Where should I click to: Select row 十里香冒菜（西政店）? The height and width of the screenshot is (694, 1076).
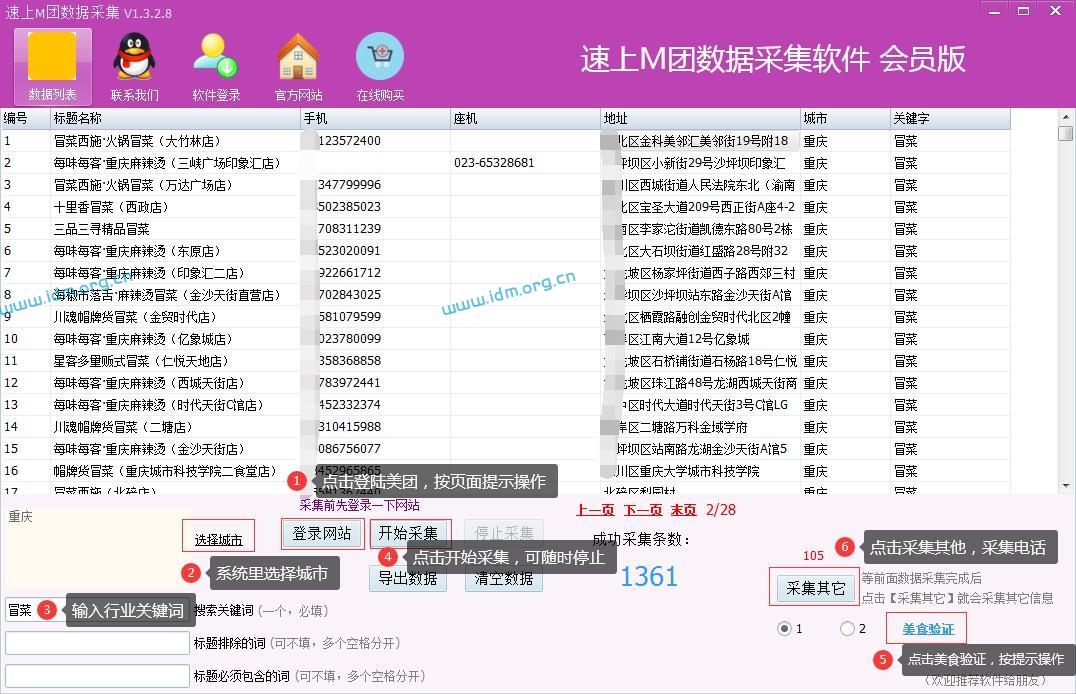click(x=506, y=207)
